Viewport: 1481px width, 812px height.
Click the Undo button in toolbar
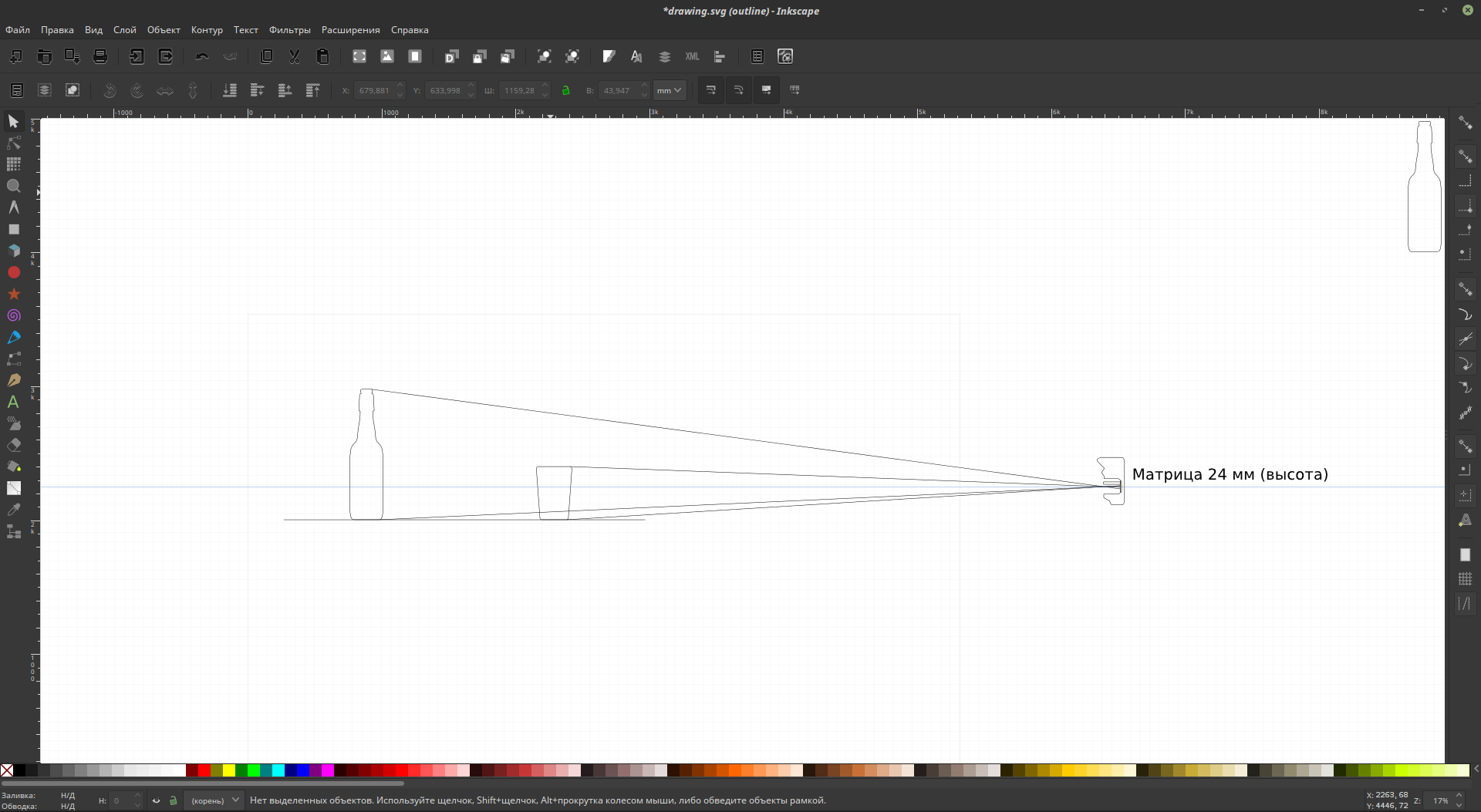pyautogui.click(x=202, y=56)
